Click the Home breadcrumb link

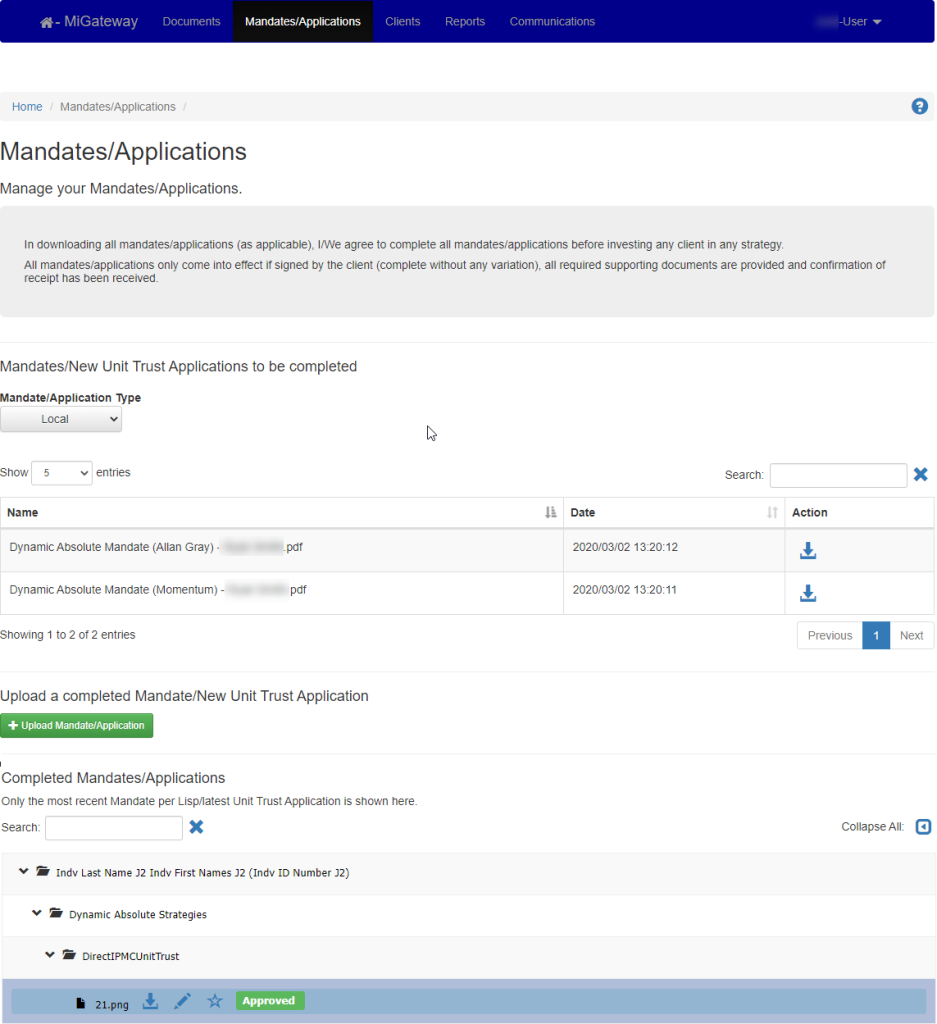point(27,106)
